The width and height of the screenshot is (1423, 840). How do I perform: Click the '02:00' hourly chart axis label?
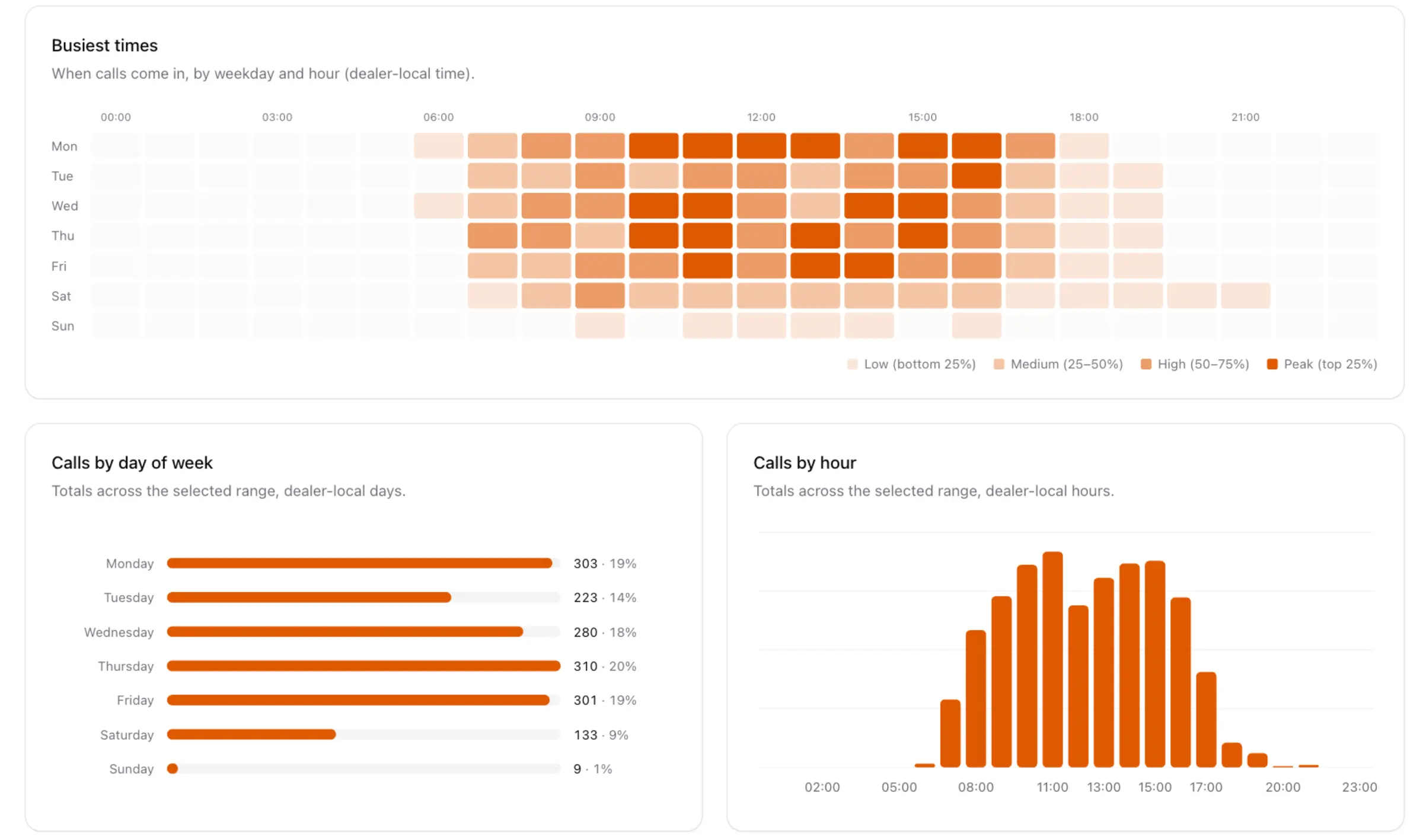coord(822,787)
